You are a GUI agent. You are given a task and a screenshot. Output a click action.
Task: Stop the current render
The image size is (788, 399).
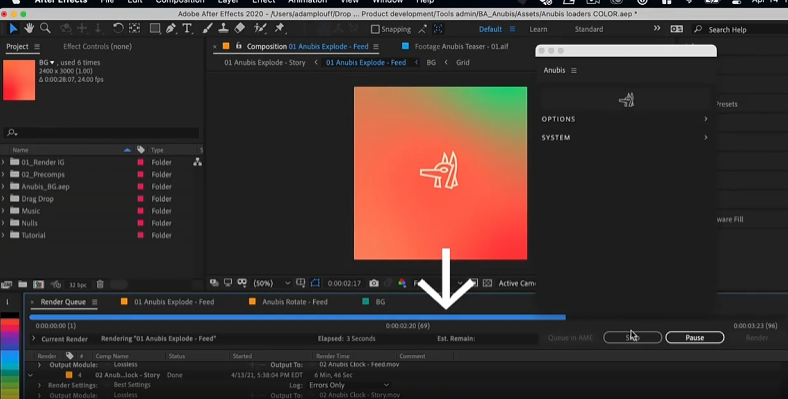click(632, 337)
